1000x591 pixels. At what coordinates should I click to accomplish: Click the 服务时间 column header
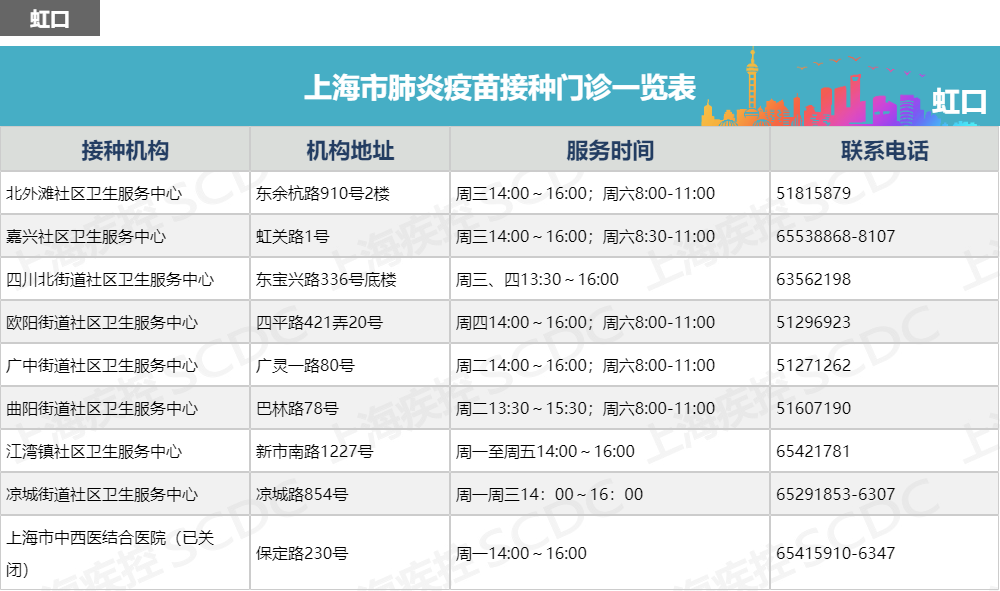(x=610, y=150)
